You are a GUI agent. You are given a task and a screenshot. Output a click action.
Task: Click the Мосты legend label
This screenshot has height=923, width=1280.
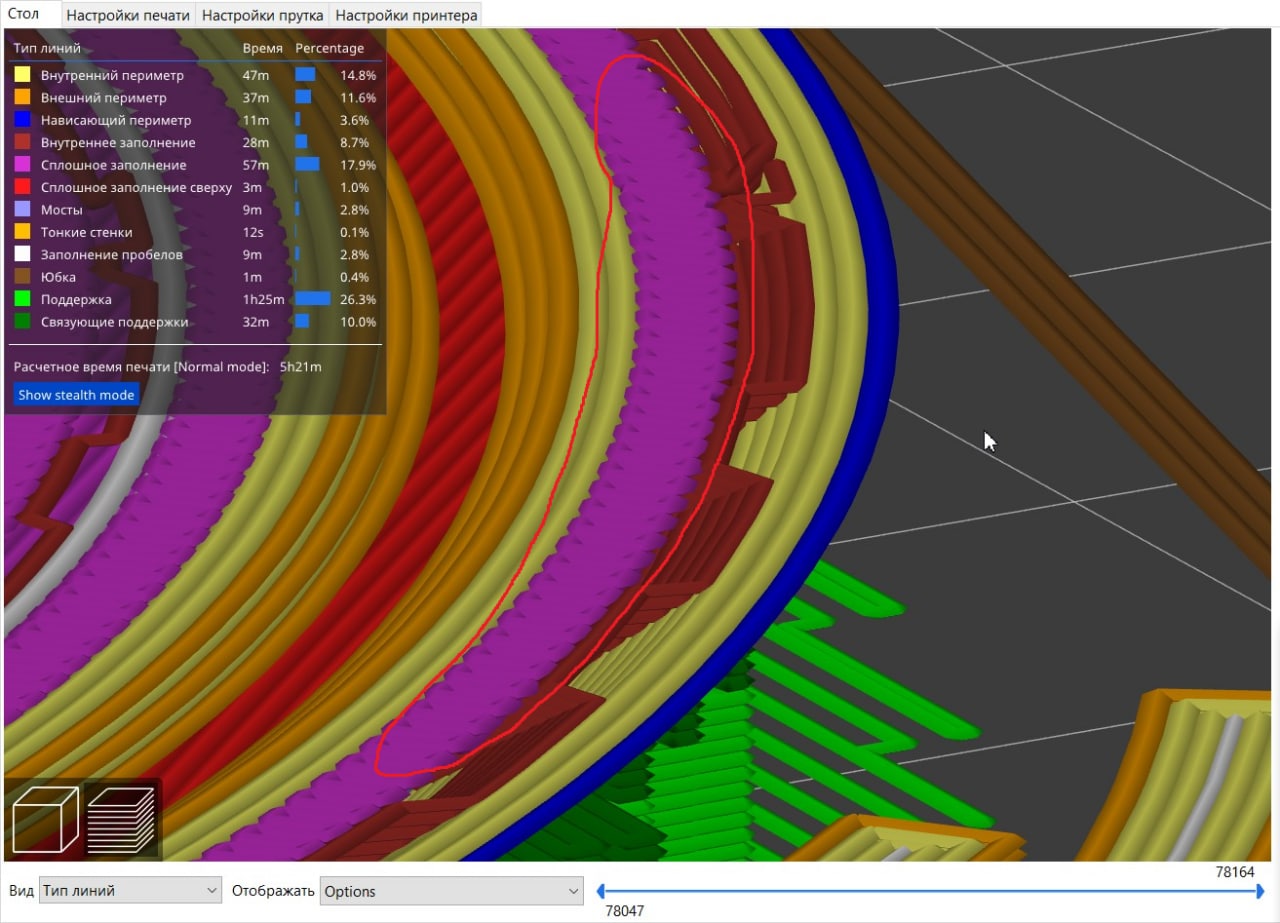point(62,210)
